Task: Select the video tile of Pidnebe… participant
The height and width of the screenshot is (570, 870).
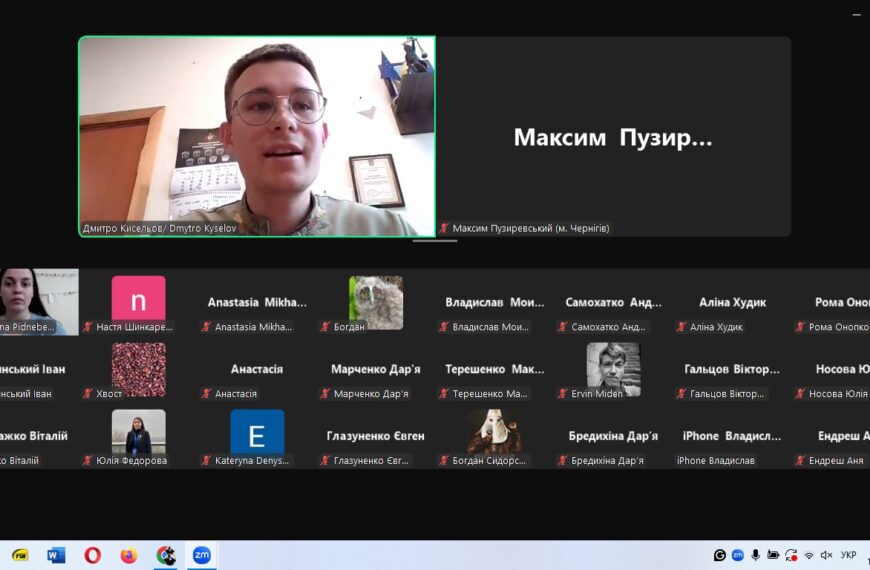Action: click(x=39, y=302)
